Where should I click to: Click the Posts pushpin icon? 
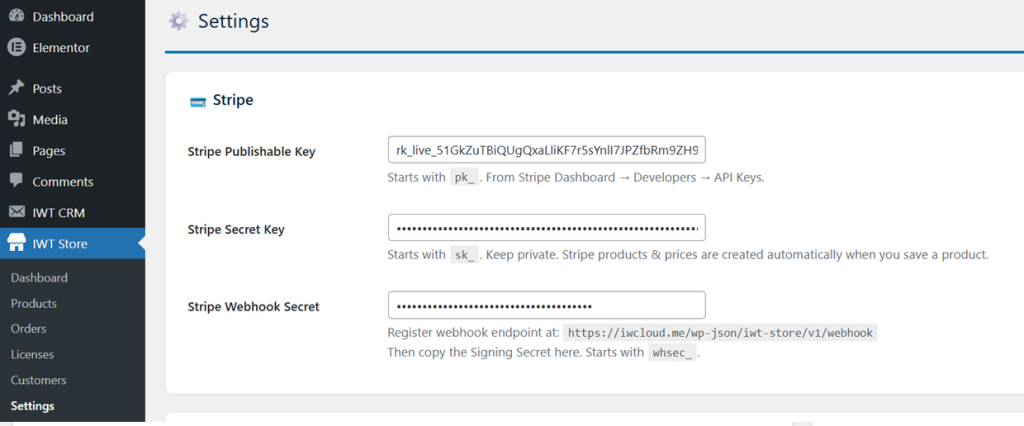[16, 88]
